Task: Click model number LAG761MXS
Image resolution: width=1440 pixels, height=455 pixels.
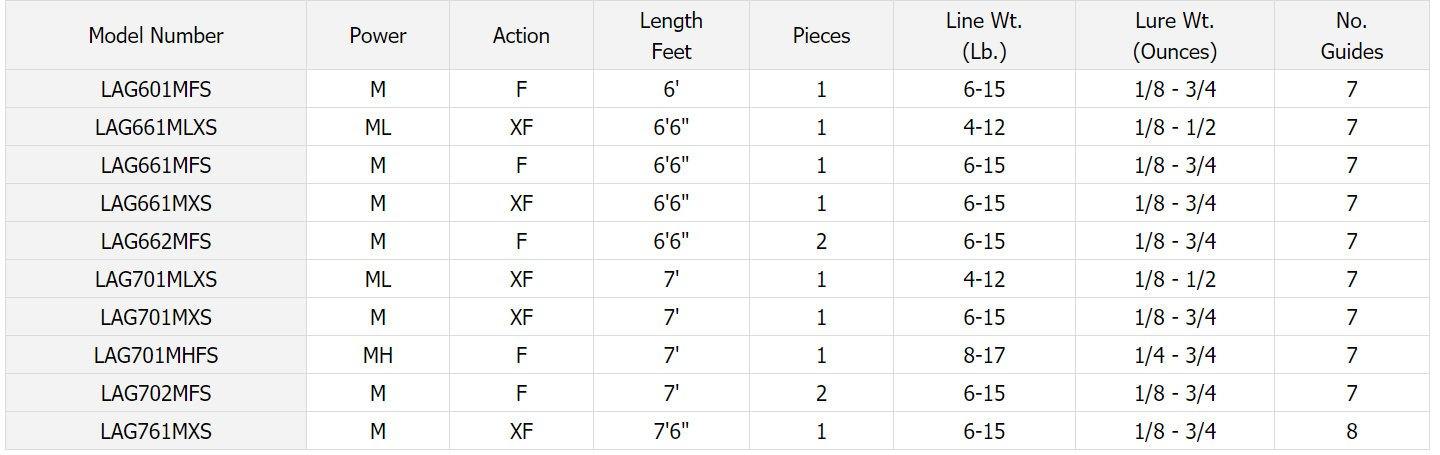Action: [x=156, y=432]
